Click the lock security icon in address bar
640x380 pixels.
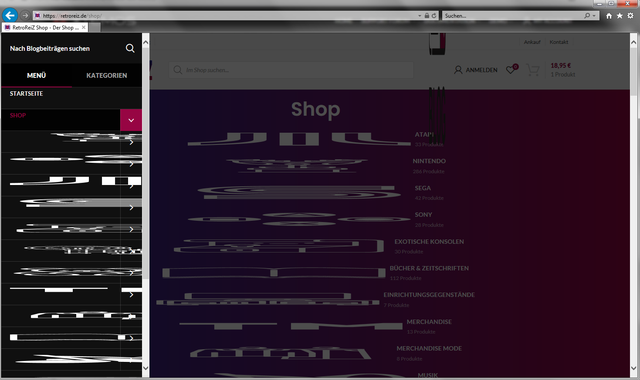pos(427,16)
